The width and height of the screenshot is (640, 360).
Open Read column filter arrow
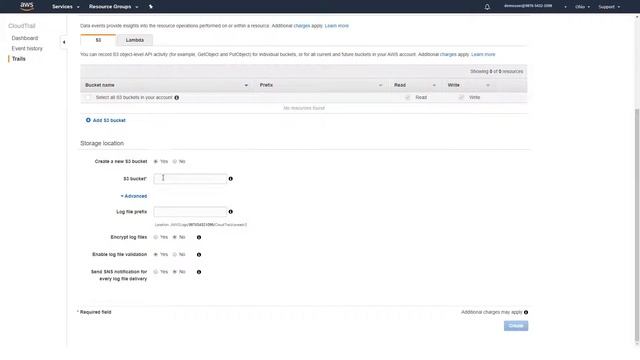pos(434,85)
